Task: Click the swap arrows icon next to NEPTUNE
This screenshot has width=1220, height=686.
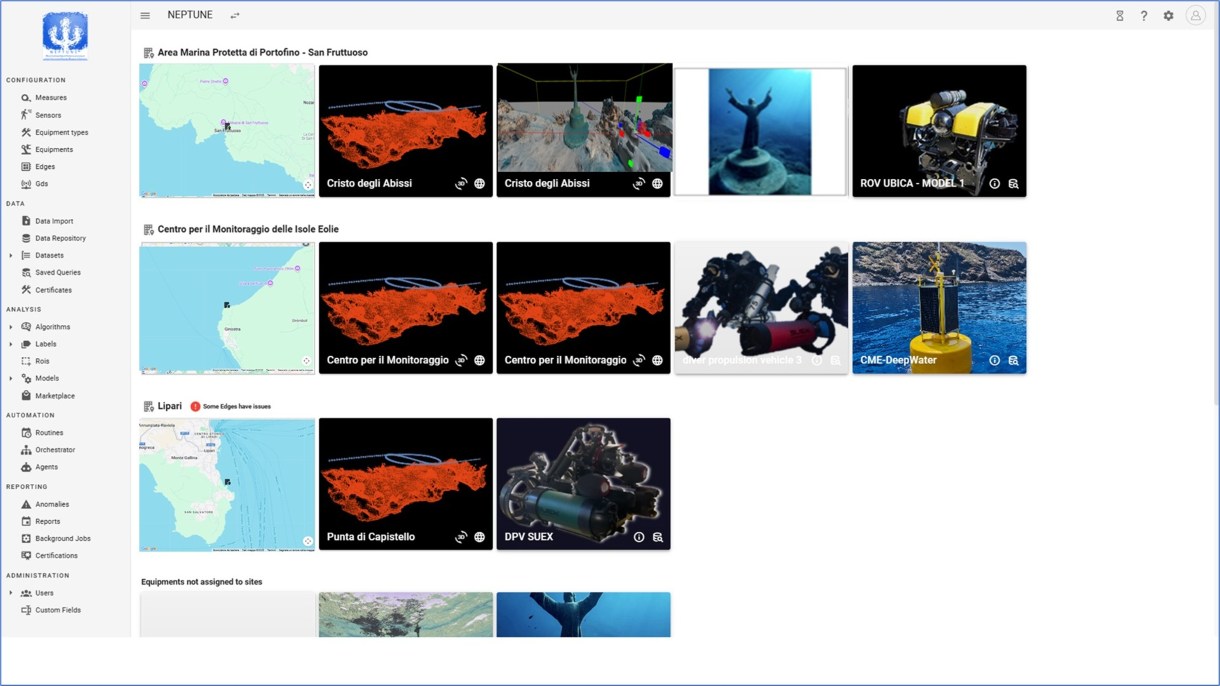Action: 235,16
